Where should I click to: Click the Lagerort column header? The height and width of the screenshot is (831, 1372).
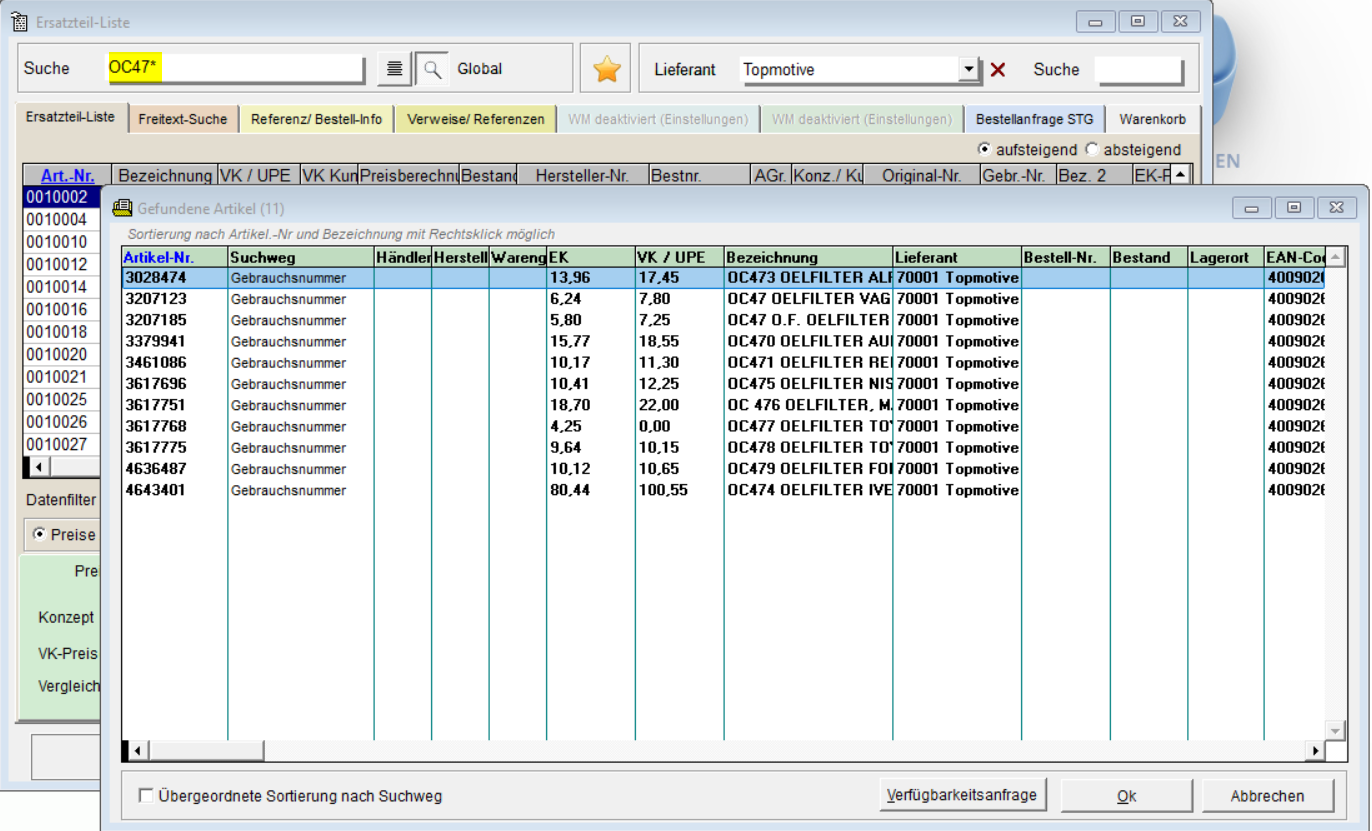[1226, 257]
